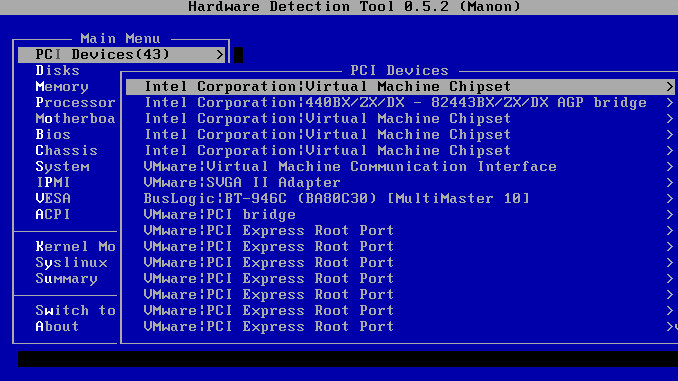Select the highlighted Virtual Machine Chipset row
Viewport: 678px width, 381px height.
click(x=400, y=86)
